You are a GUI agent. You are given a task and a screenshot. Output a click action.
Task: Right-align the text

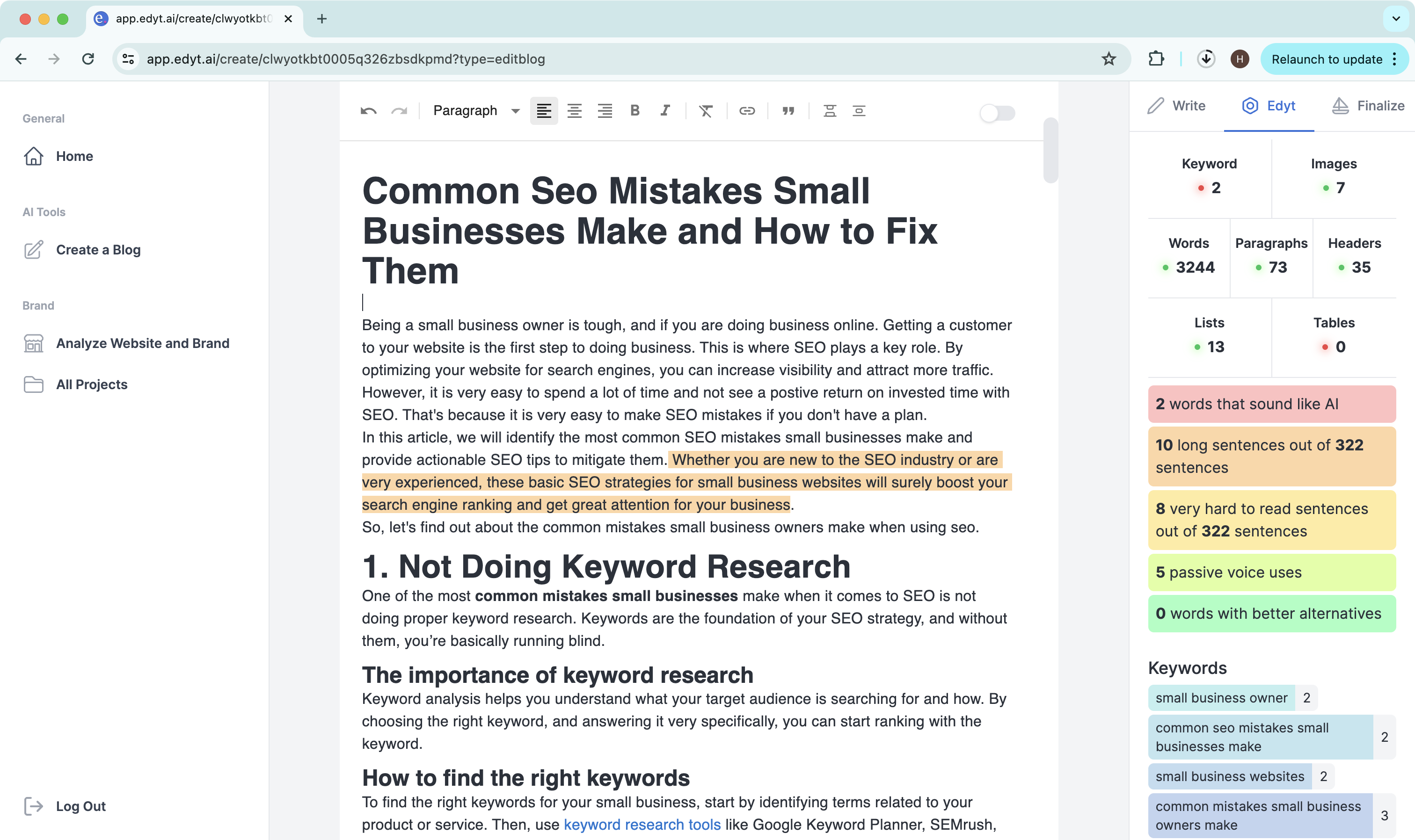605,111
